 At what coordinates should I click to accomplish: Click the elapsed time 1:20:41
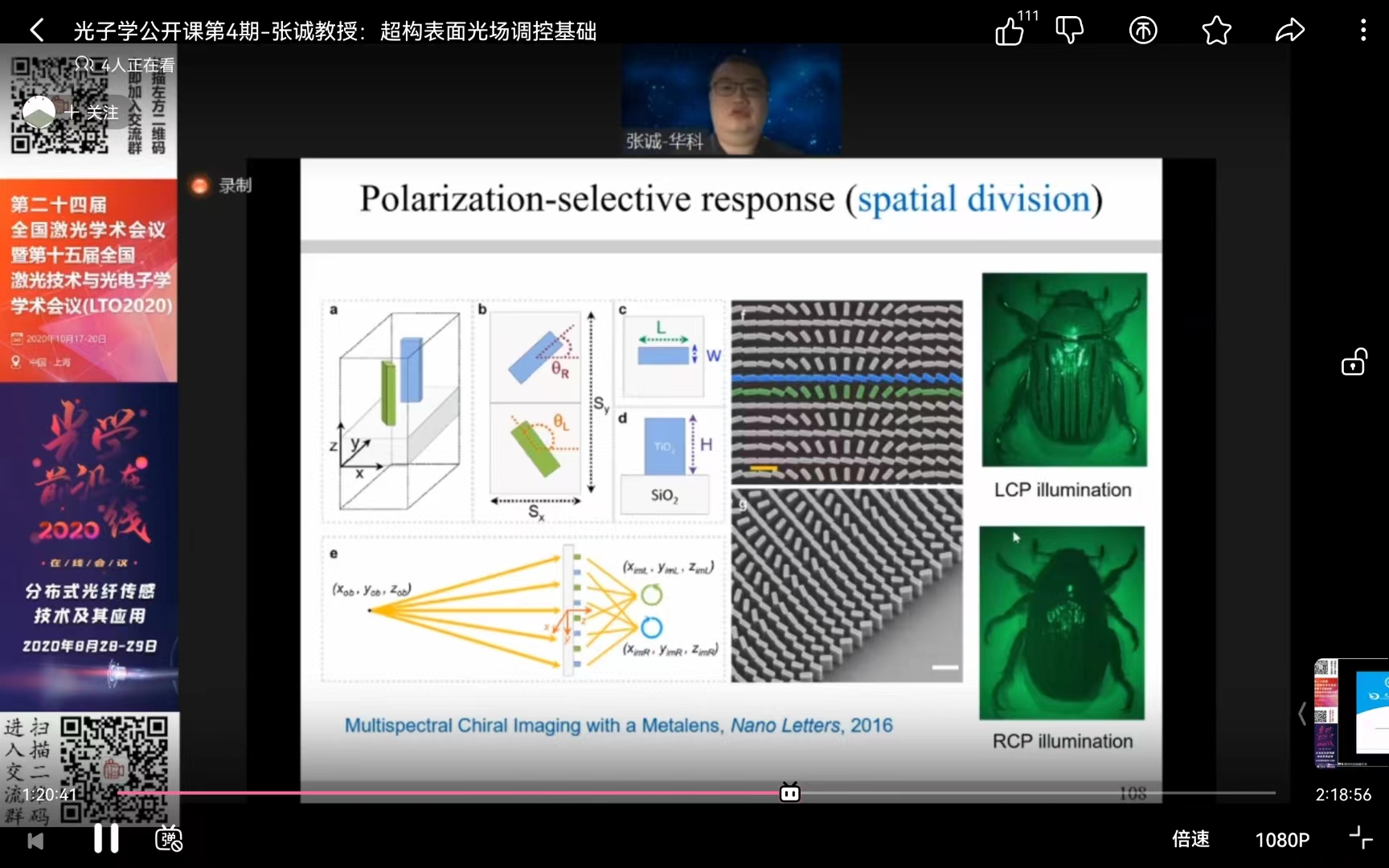(50, 795)
